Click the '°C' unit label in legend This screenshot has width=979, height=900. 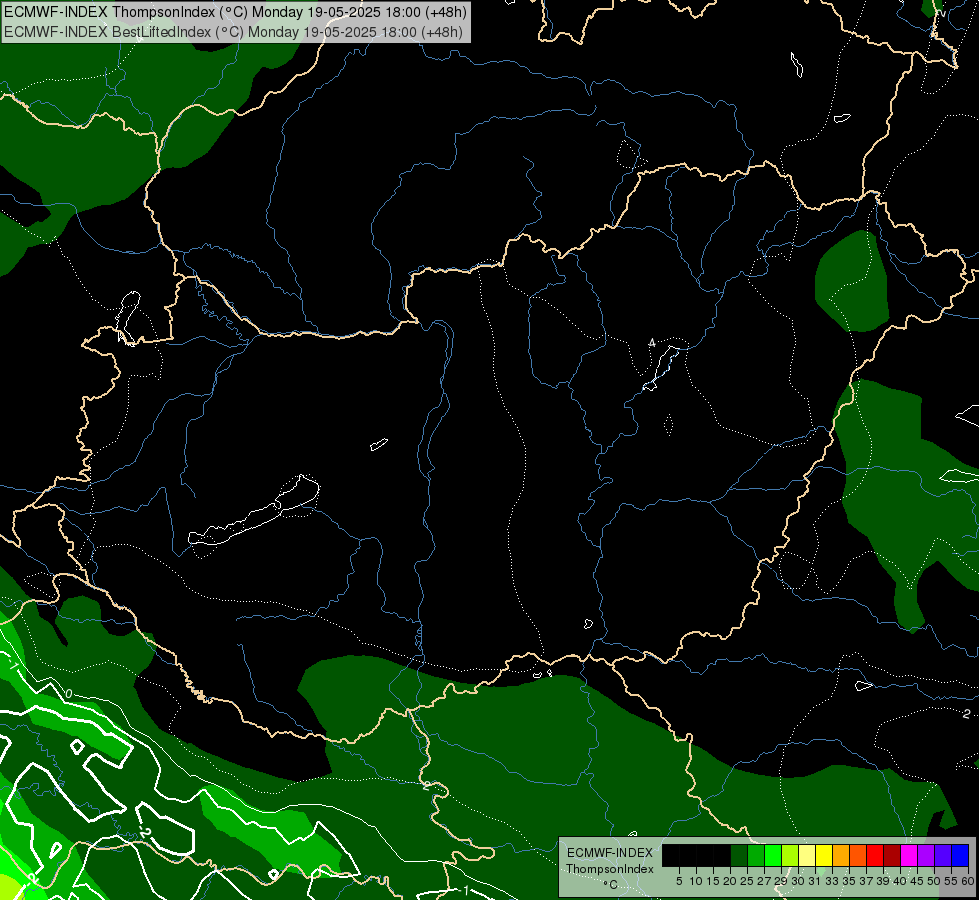[x=611, y=884]
